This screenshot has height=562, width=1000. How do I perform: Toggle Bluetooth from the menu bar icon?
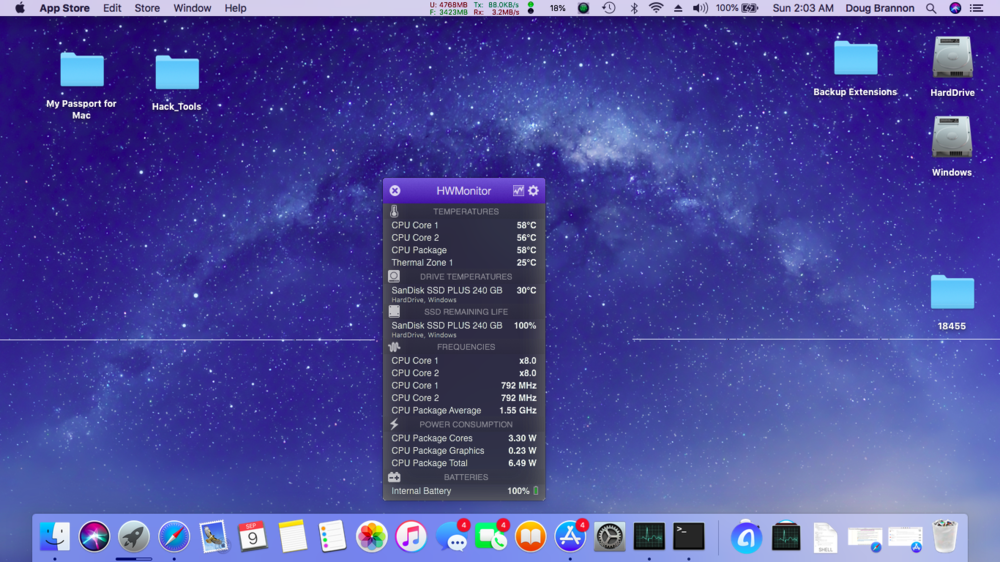[633, 8]
